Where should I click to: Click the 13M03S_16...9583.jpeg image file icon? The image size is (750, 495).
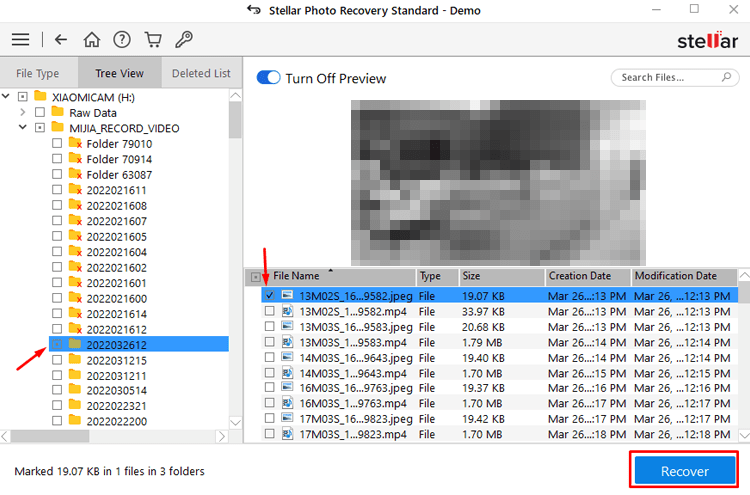tap(287, 327)
